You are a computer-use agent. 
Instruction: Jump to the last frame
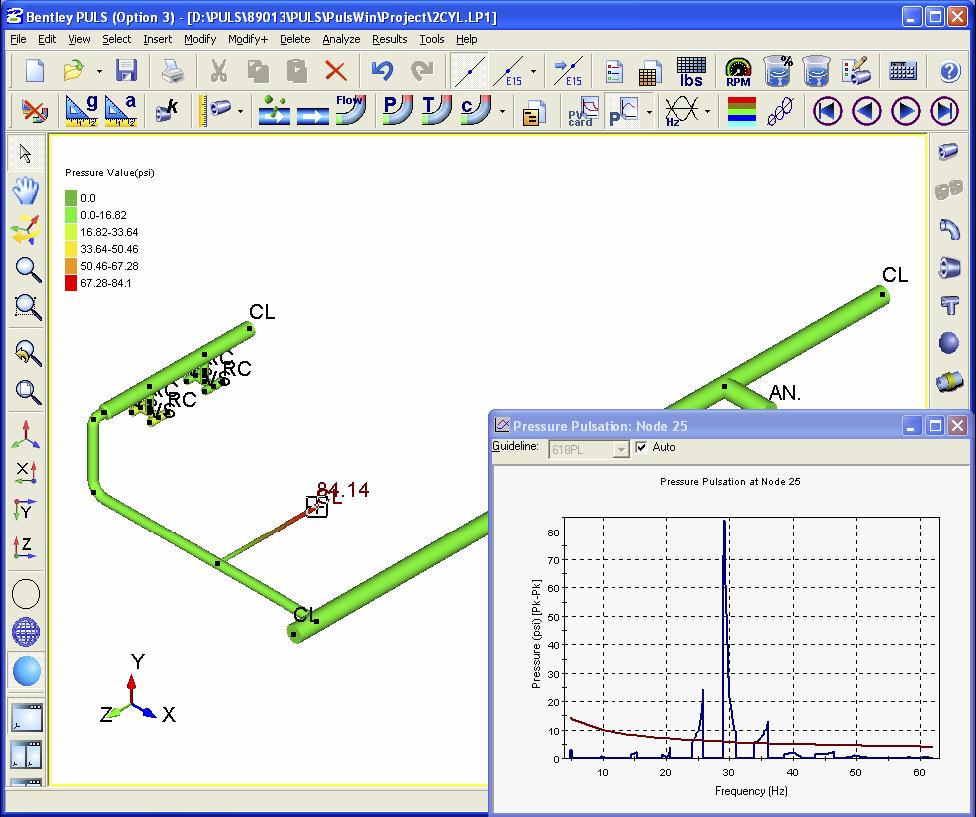coord(945,111)
